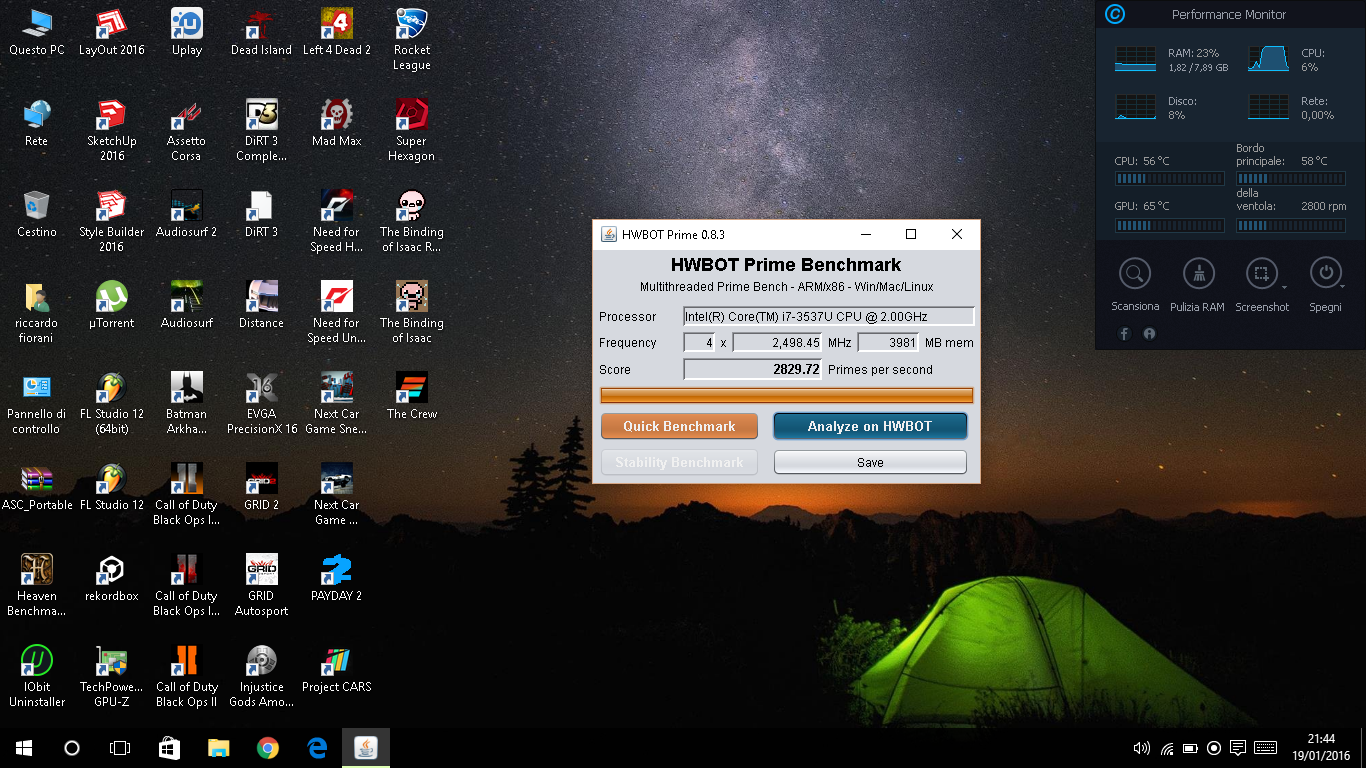1366x768 pixels.
Task: Open Microsoft Edge from the taskbar
Action: click(x=317, y=748)
